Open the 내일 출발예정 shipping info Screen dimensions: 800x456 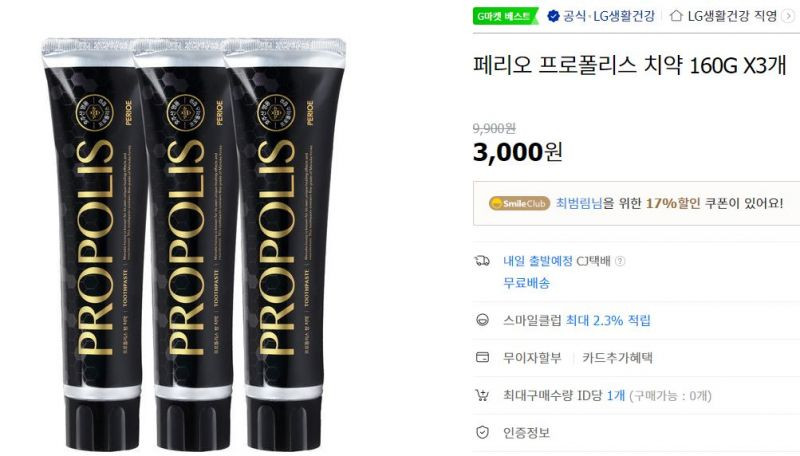tap(538, 261)
